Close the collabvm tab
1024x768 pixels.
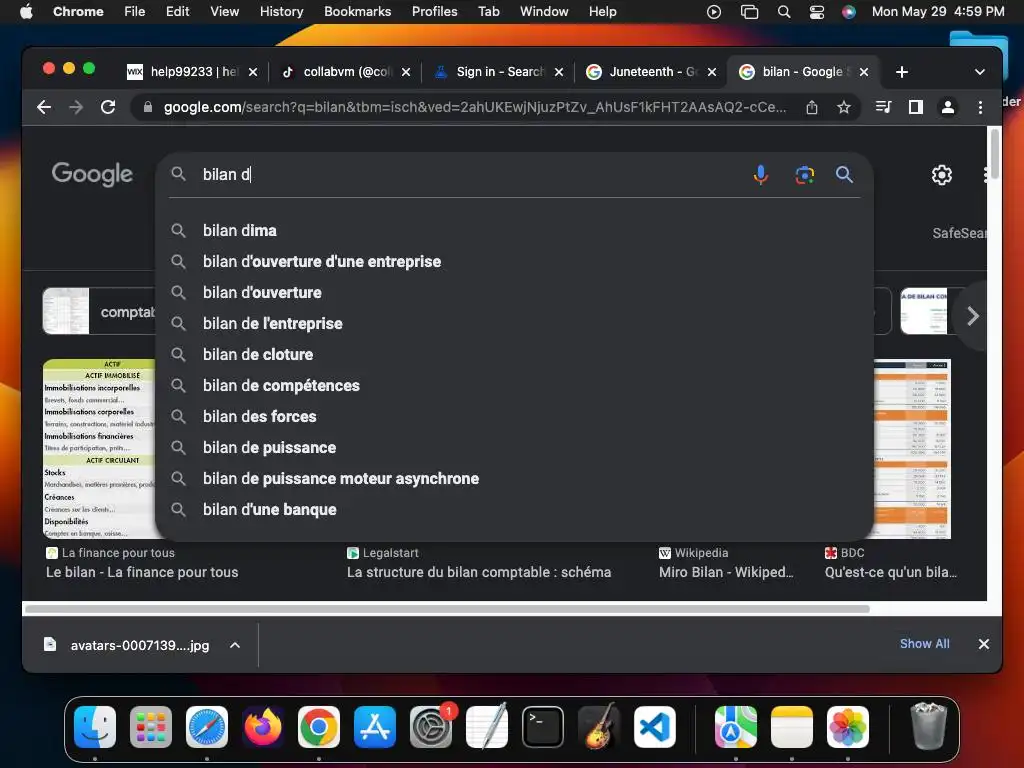406,72
